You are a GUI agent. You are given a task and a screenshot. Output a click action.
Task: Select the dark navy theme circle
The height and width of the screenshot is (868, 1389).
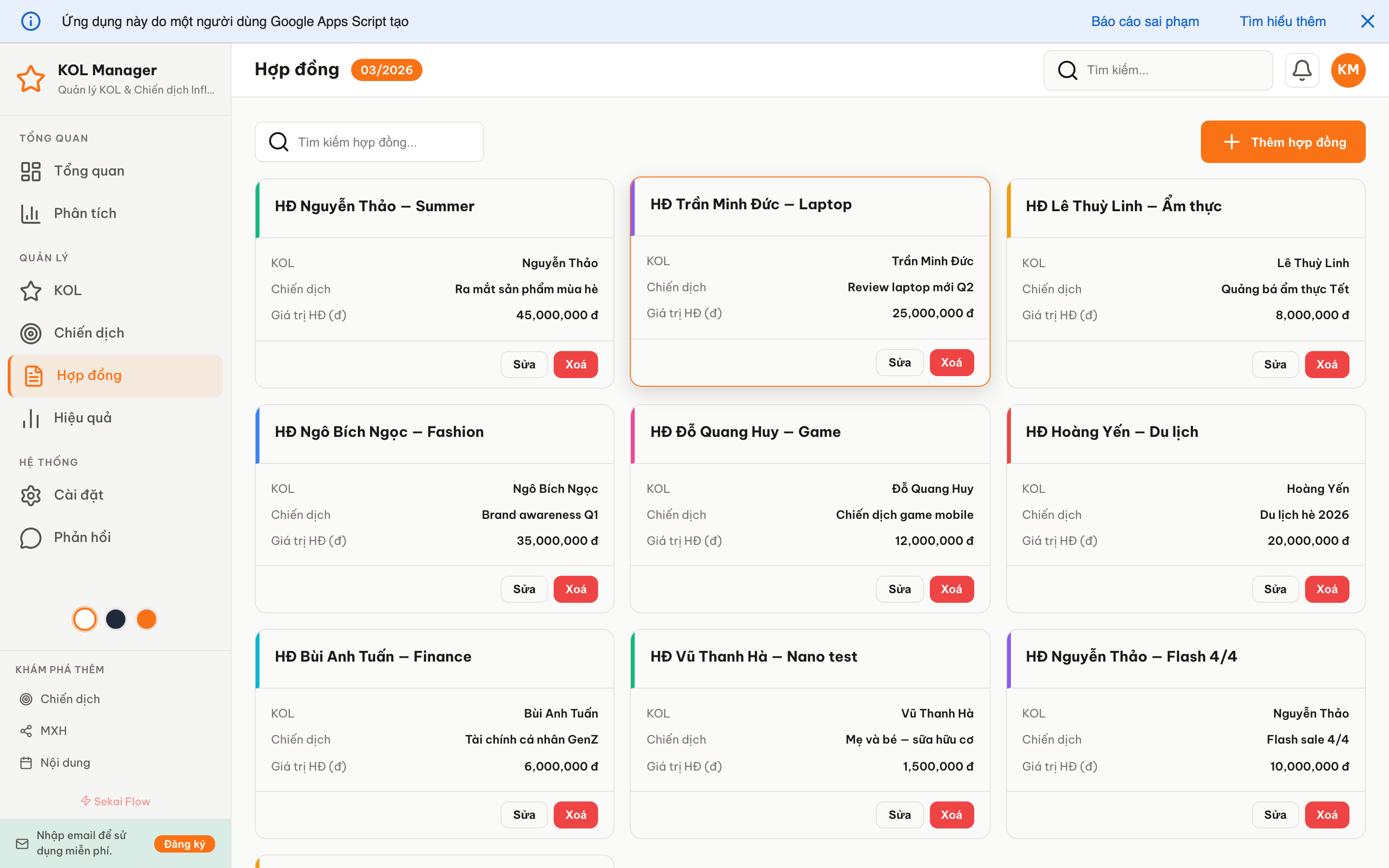point(115,619)
